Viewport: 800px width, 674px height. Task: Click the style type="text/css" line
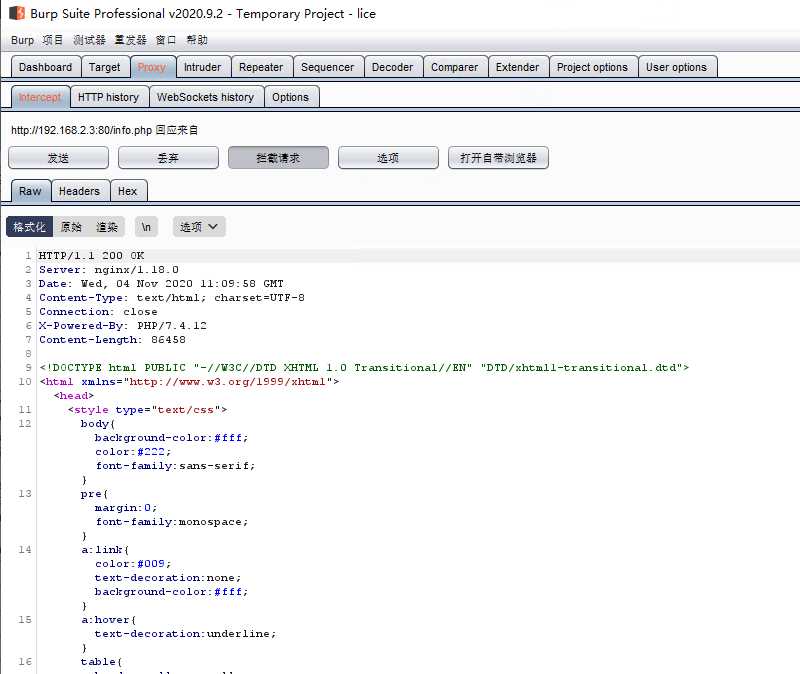coord(147,410)
